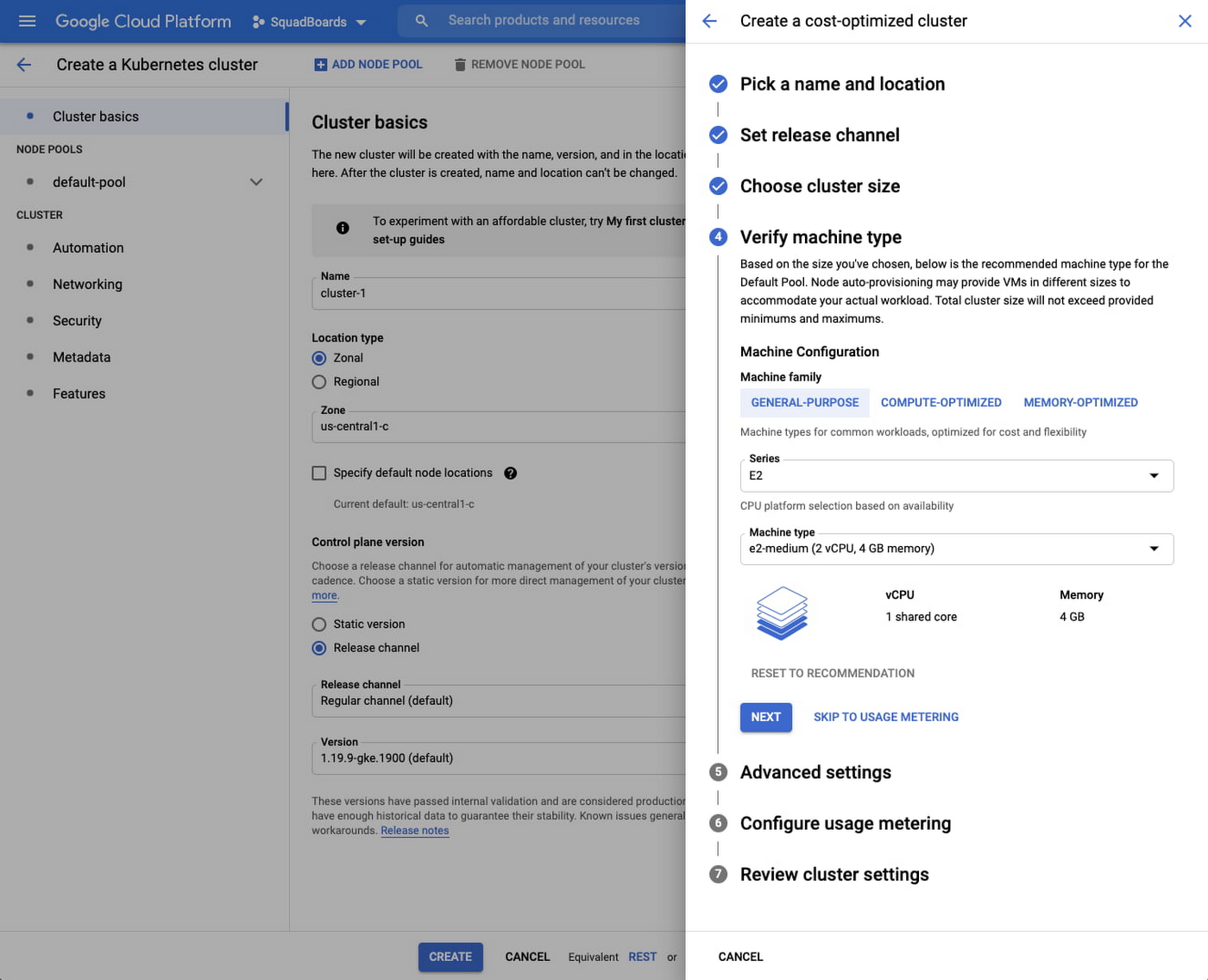
Task: Enable Specify default node locations checkbox
Action: tap(319, 473)
